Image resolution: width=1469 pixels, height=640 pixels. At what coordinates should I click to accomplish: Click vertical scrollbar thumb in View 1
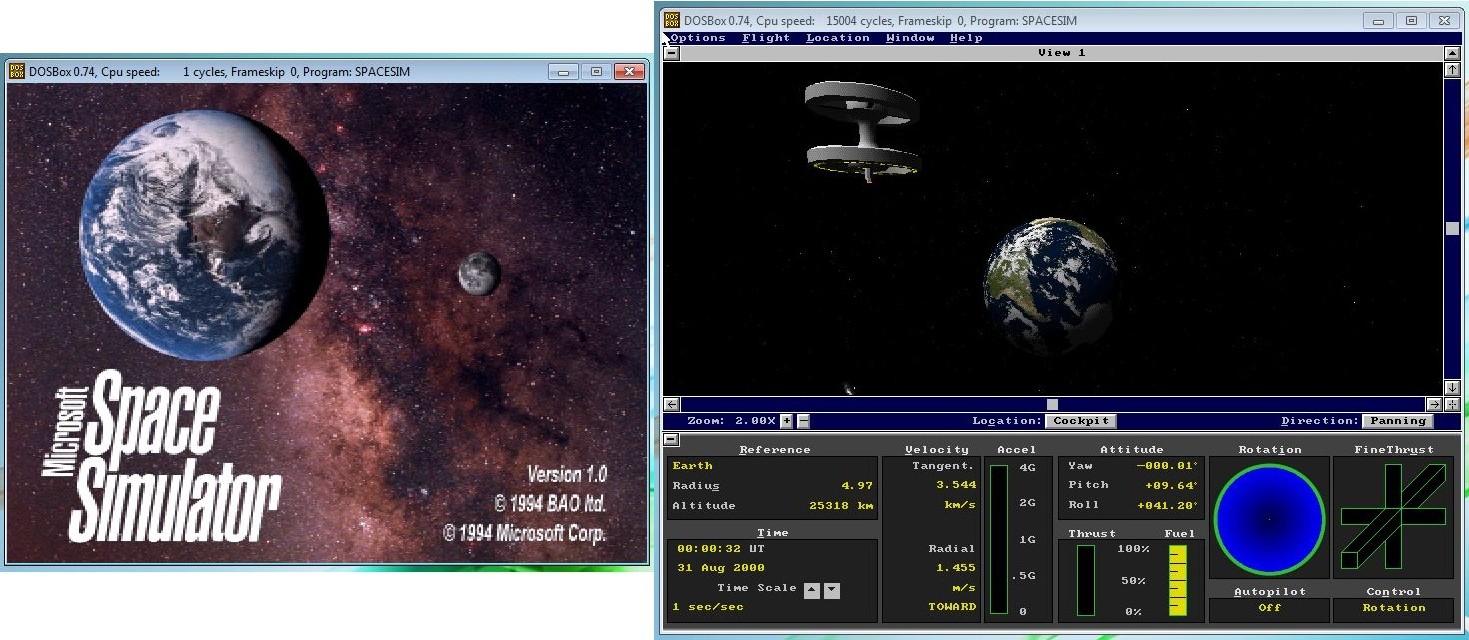1452,228
